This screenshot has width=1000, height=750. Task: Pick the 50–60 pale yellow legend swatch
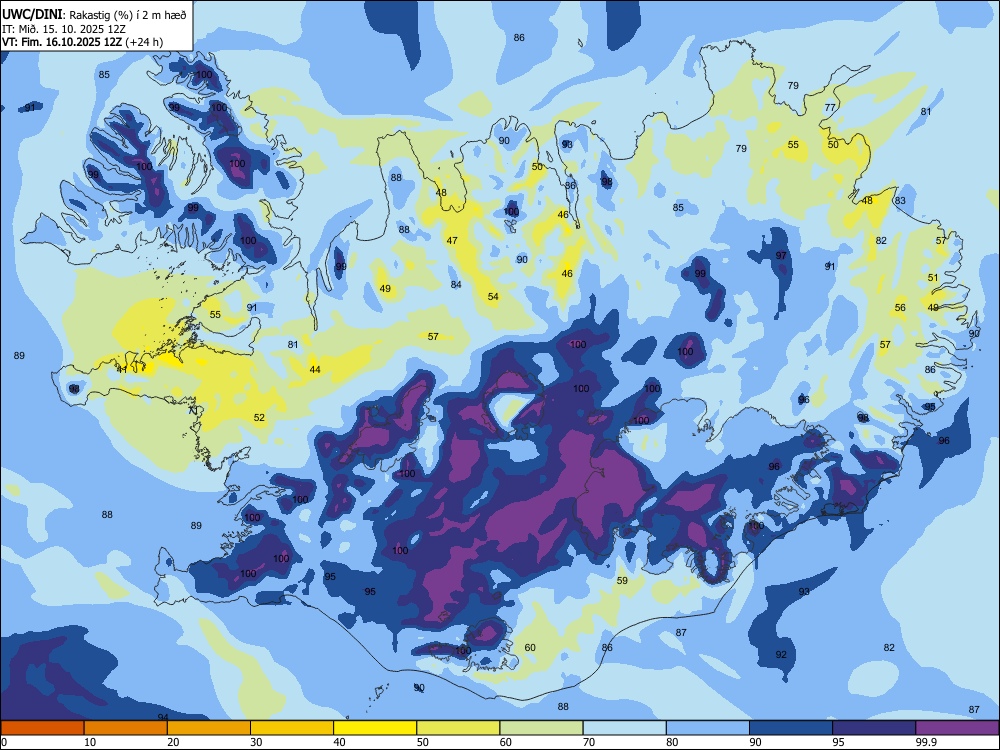pyautogui.click(x=458, y=728)
